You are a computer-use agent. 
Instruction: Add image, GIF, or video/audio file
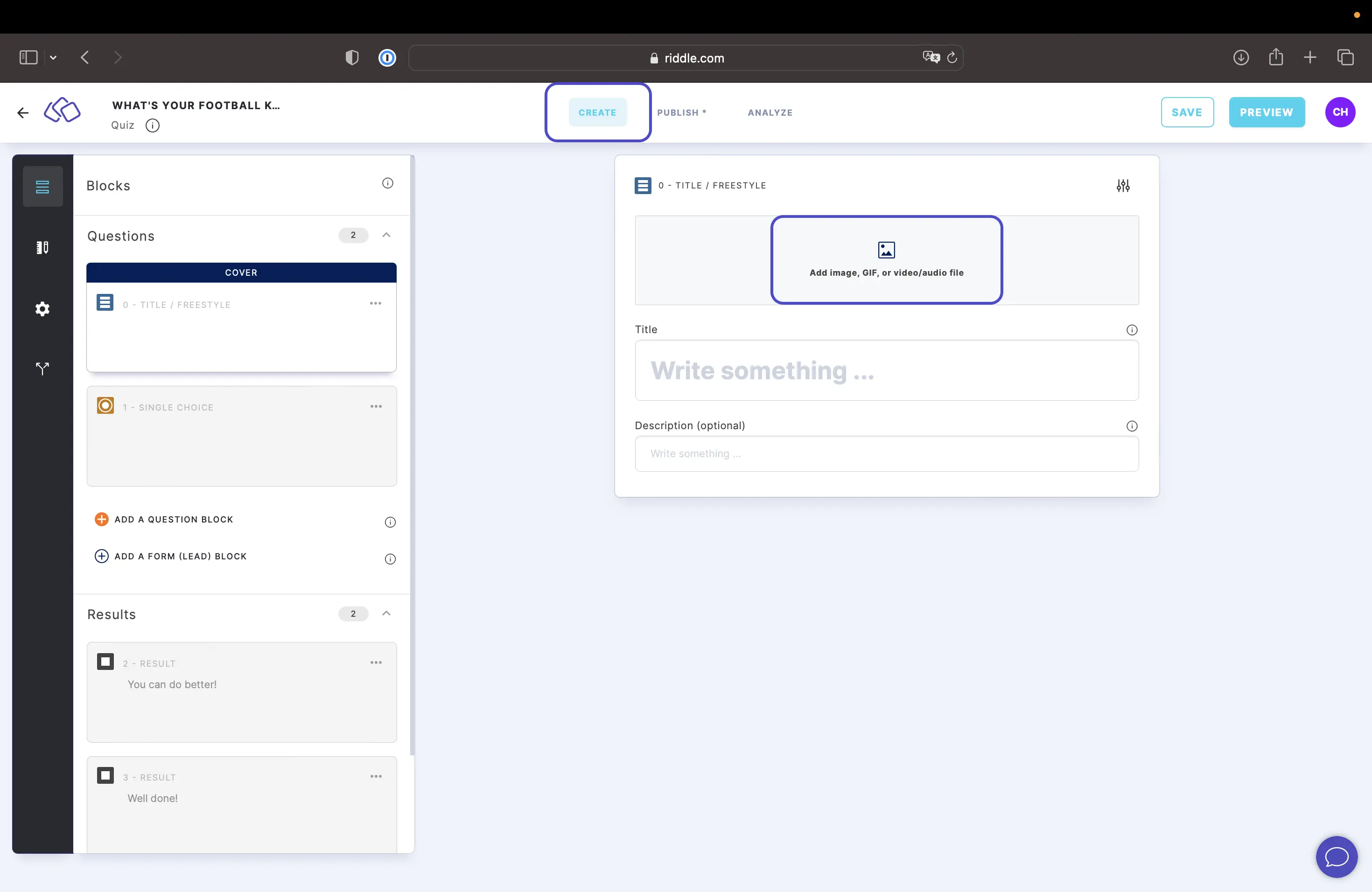pos(886,260)
